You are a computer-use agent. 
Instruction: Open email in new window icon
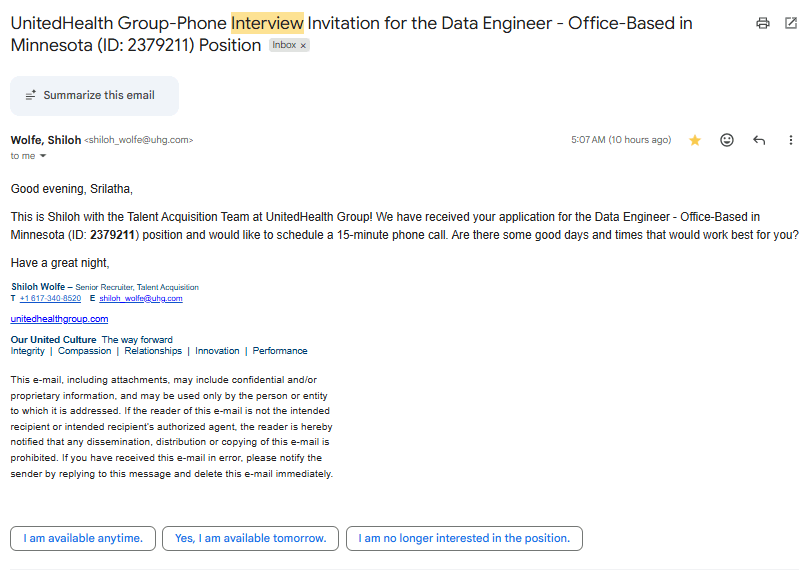(790, 23)
